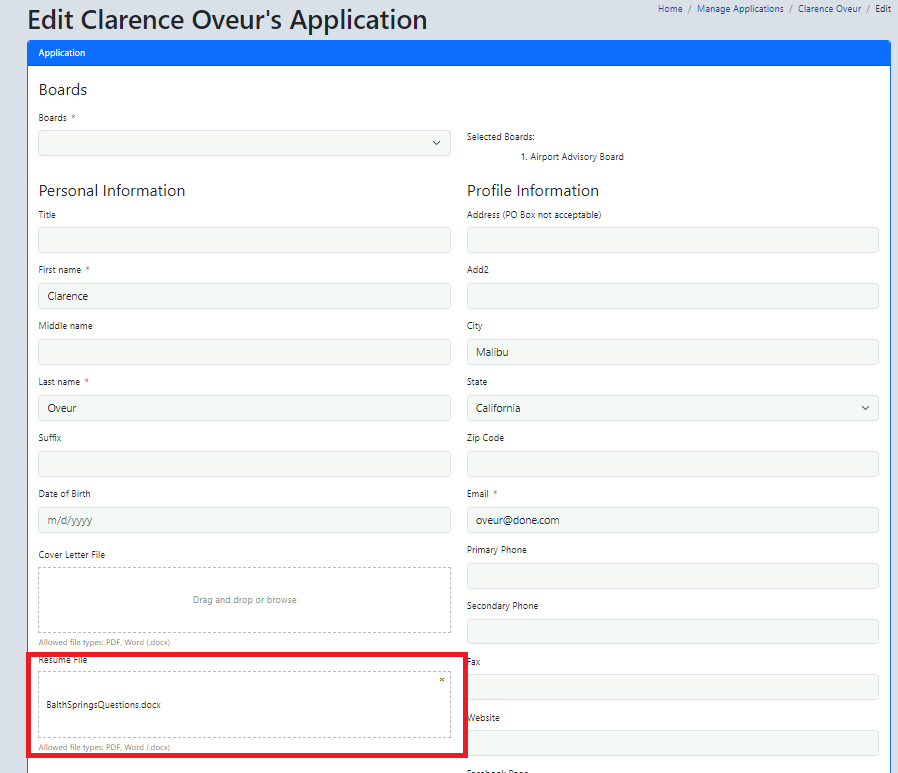Click the Profile Information heading
898x773 pixels.
click(x=533, y=191)
